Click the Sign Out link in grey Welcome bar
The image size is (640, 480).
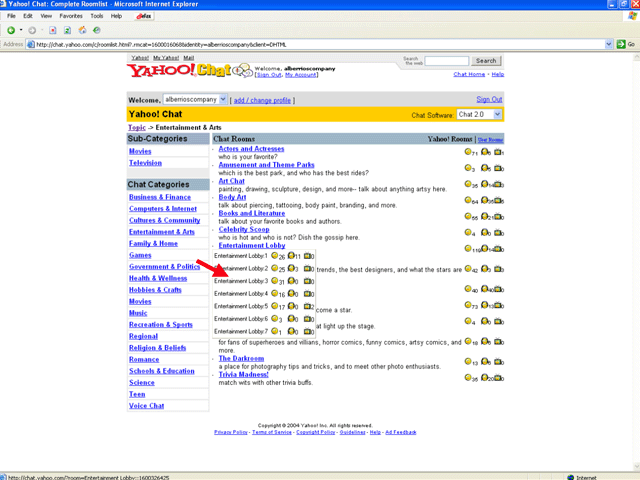(x=489, y=99)
